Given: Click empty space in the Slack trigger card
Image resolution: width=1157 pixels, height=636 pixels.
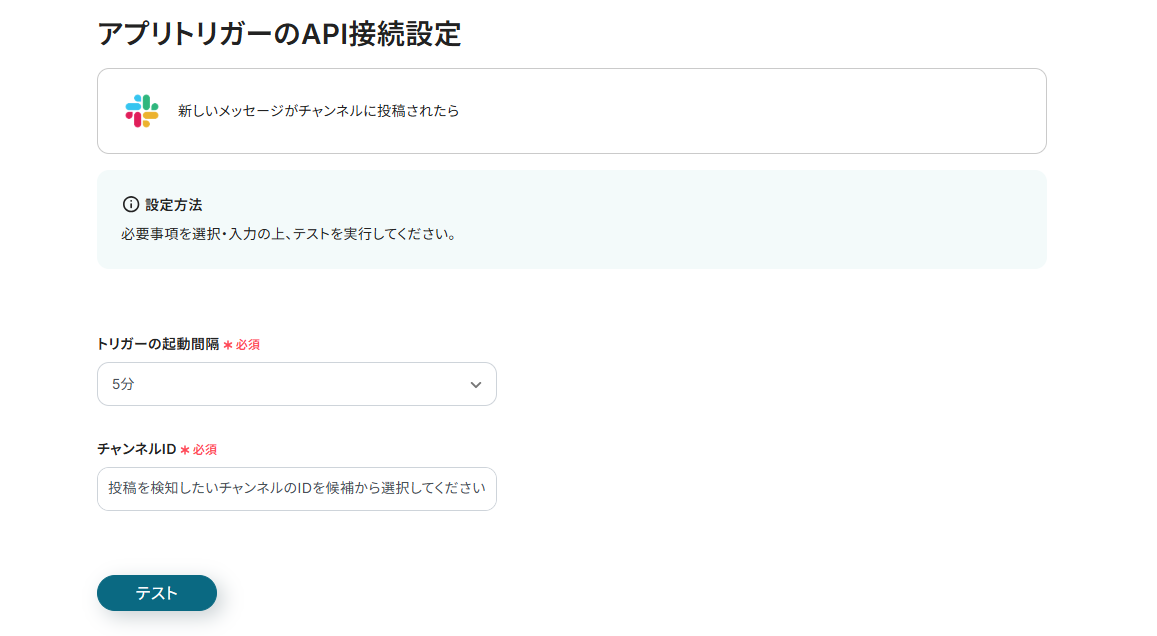Looking at the screenshot, I should (x=750, y=111).
